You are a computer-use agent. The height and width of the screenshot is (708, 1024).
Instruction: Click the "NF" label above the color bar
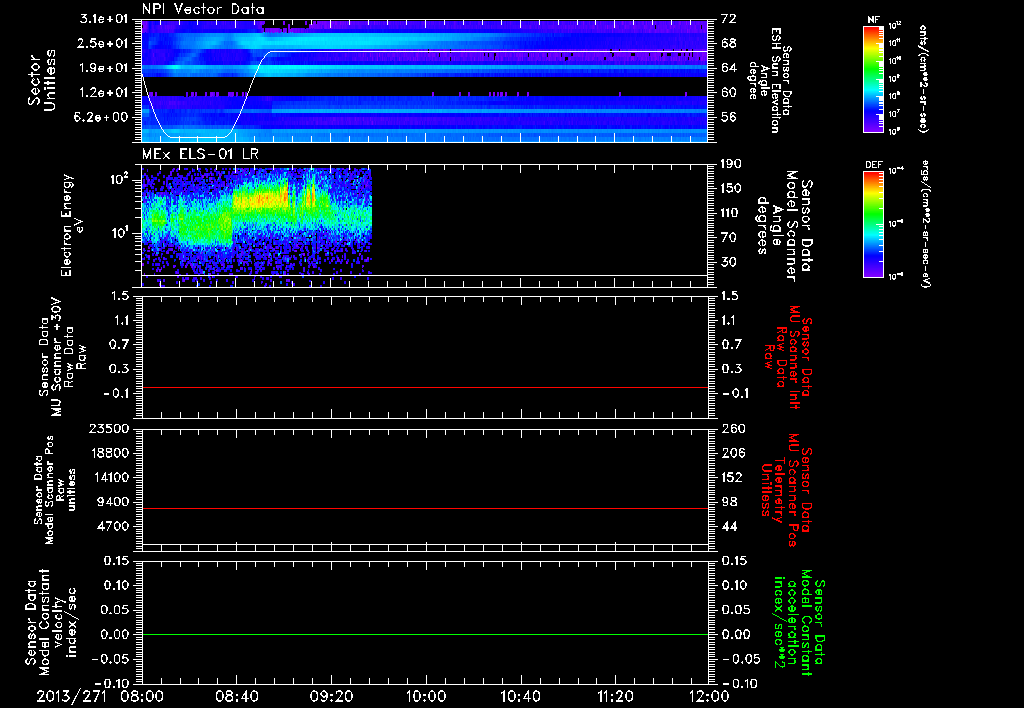tap(874, 20)
